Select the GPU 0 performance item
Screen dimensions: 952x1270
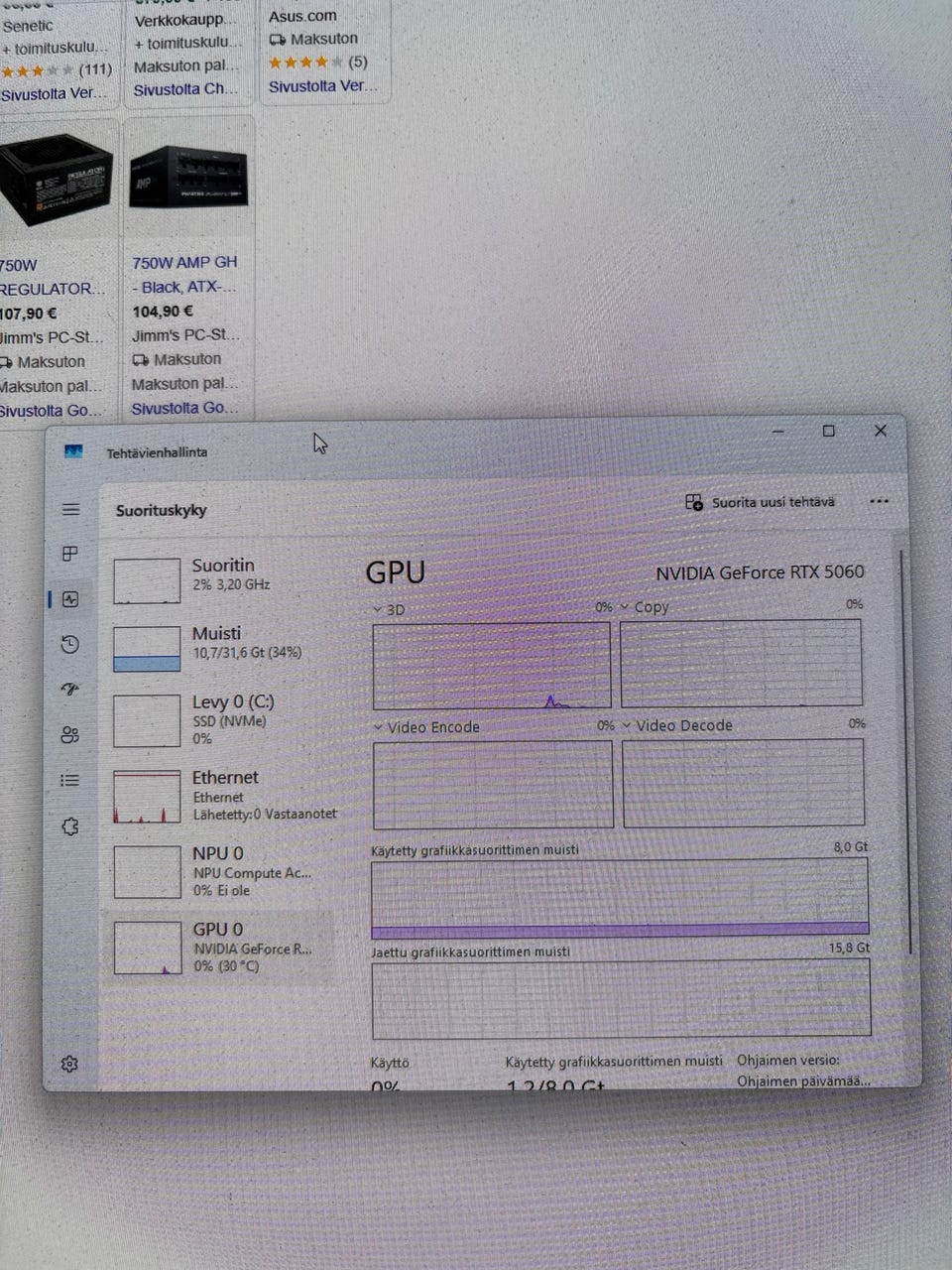[x=219, y=947]
